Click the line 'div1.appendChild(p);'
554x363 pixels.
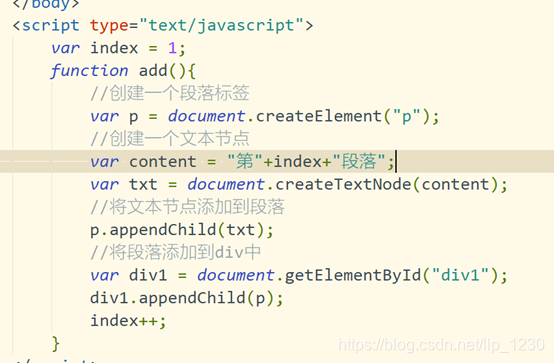pyautogui.click(x=187, y=298)
